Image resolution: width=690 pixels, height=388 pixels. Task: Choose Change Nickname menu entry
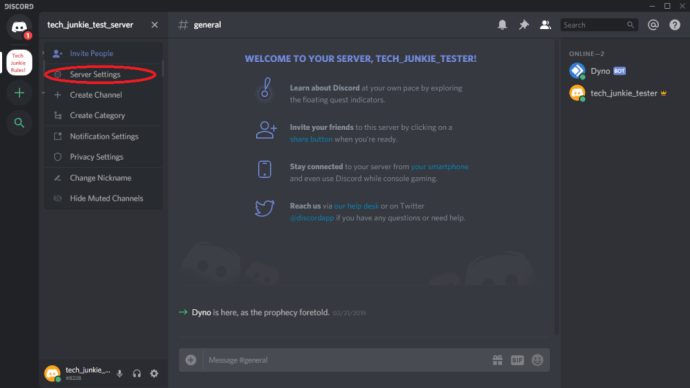click(103, 178)
